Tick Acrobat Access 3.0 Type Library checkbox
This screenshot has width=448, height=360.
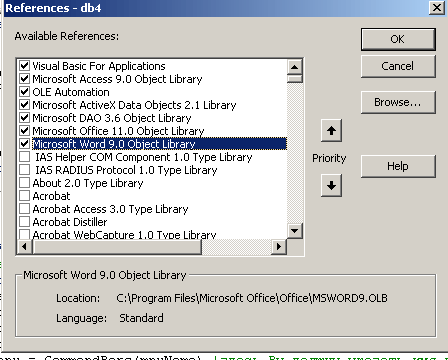pos(24,209)
